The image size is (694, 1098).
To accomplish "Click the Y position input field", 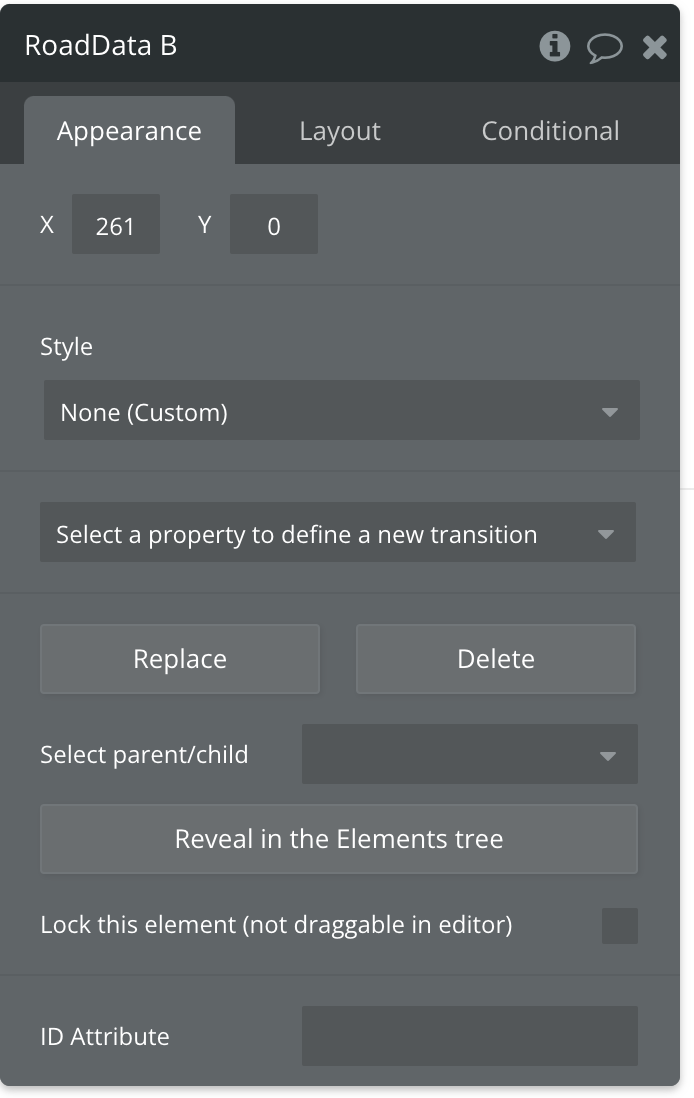I will (x=274, y=225).
